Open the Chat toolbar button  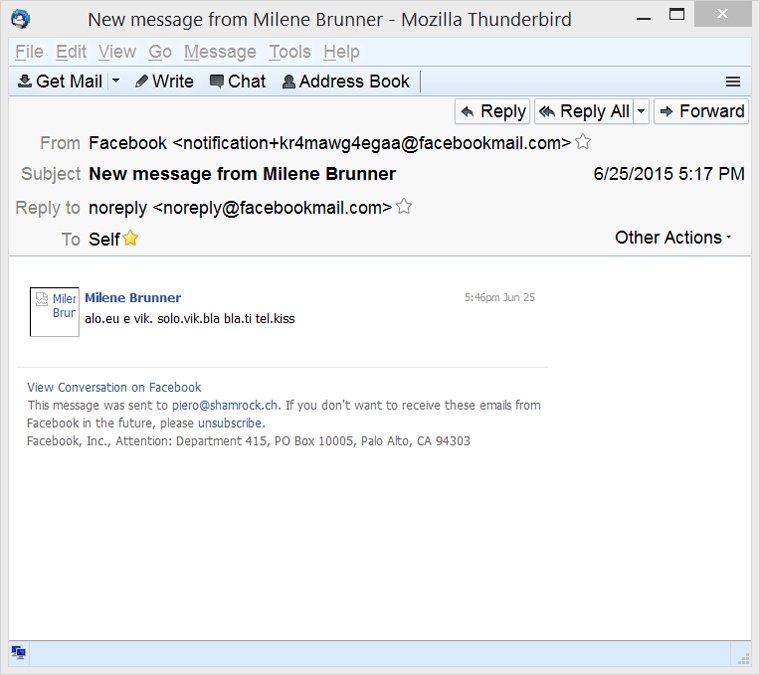click(x=237, y=82)
